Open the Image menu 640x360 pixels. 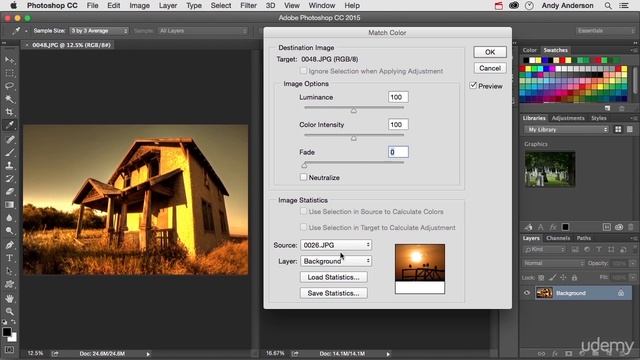click(x=139, y=6)
